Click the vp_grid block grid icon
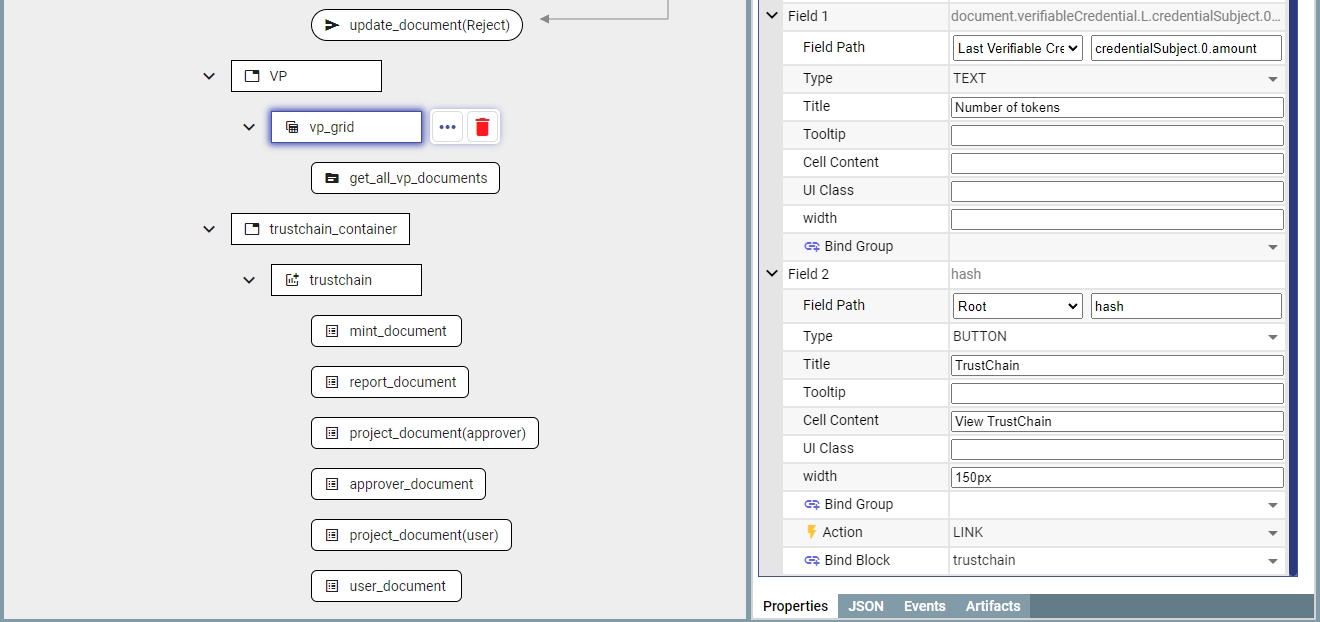This screenshot has height=622, width=1320. (292, 127)
